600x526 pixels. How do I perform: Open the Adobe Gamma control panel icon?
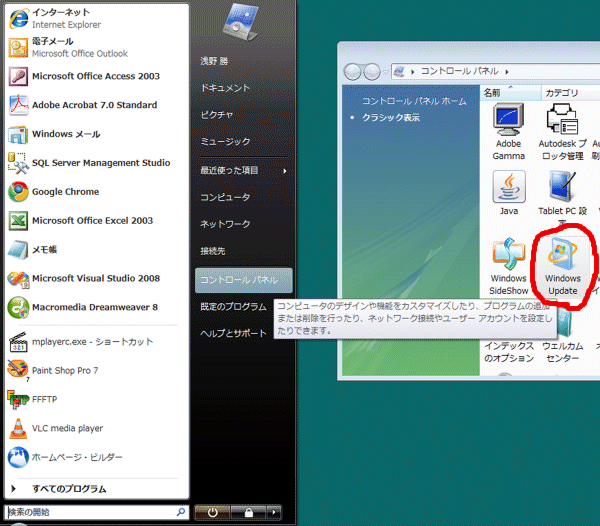[508, 132]
